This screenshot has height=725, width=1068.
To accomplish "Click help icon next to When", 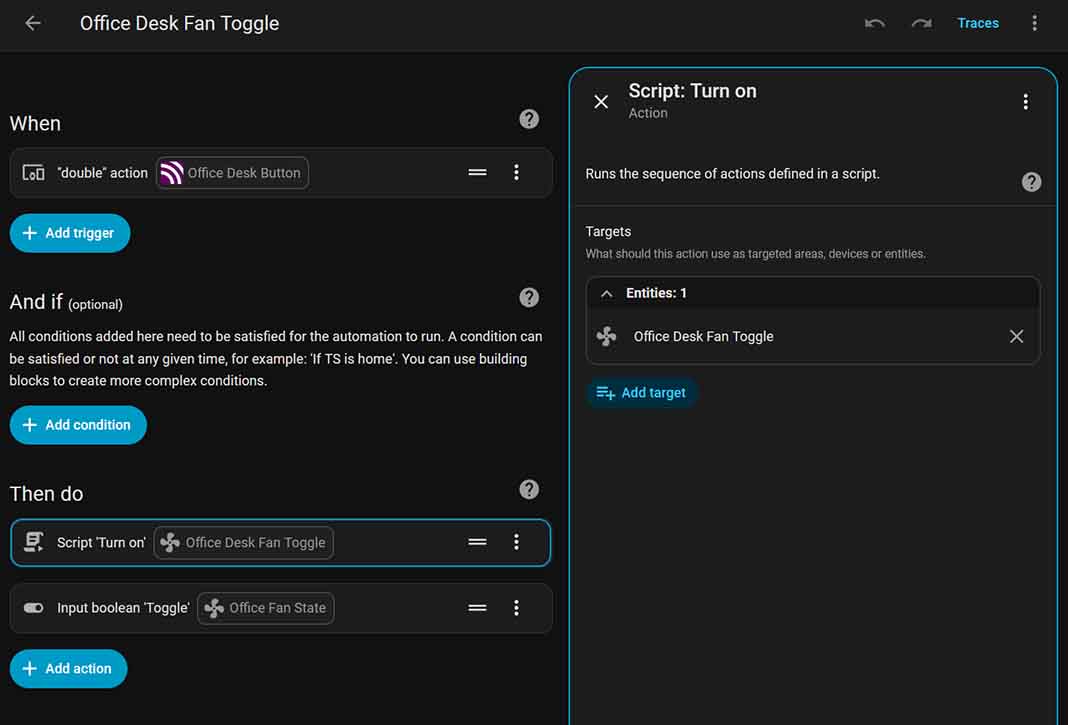I will [x=529, y=119].
